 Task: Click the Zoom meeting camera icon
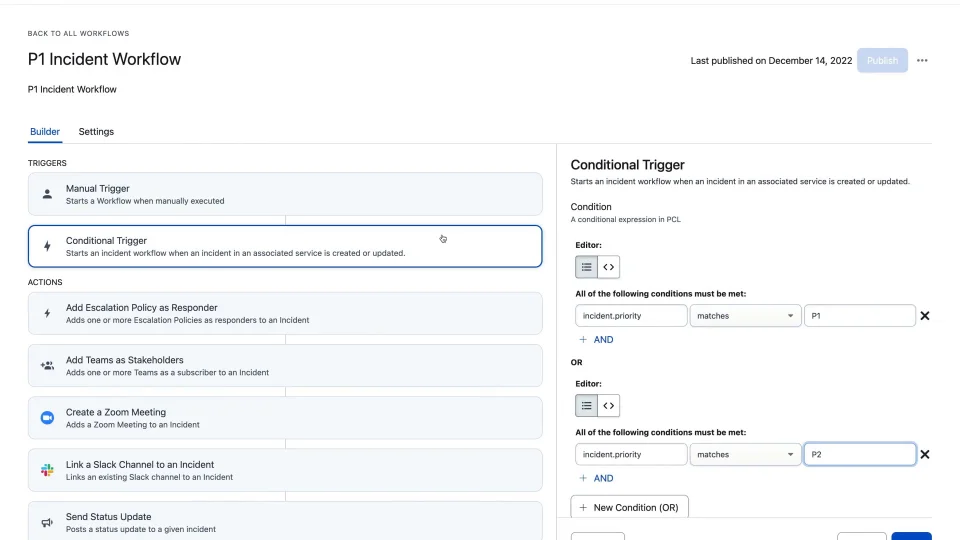pos(47,418)
